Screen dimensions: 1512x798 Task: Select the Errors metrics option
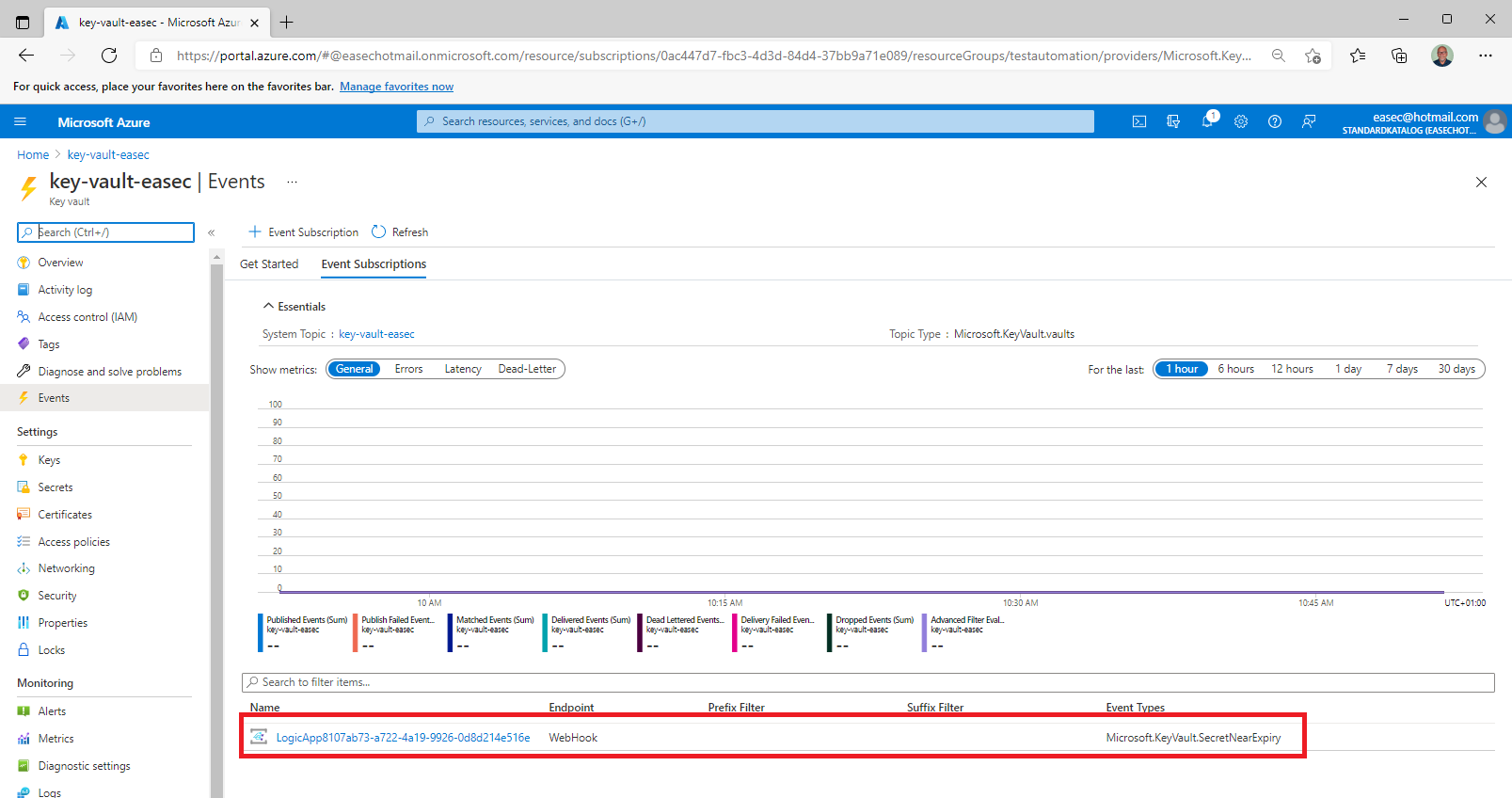[x=408, y=369]
